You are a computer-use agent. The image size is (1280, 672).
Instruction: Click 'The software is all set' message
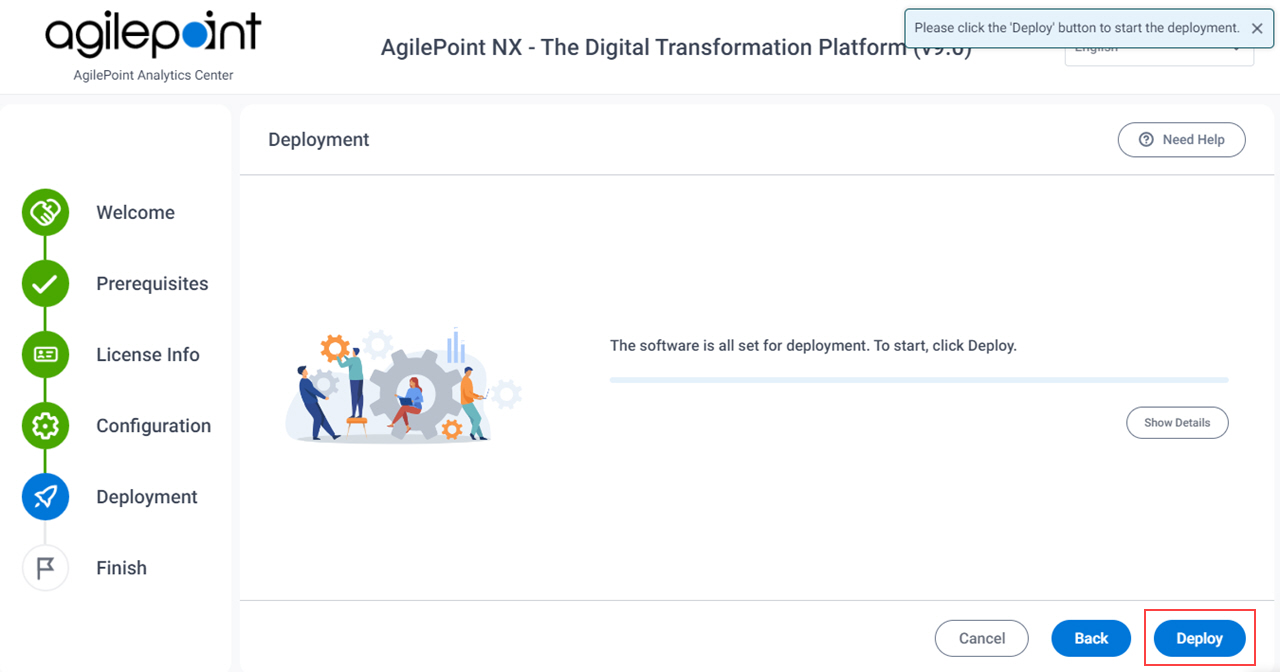coord(813,346)
